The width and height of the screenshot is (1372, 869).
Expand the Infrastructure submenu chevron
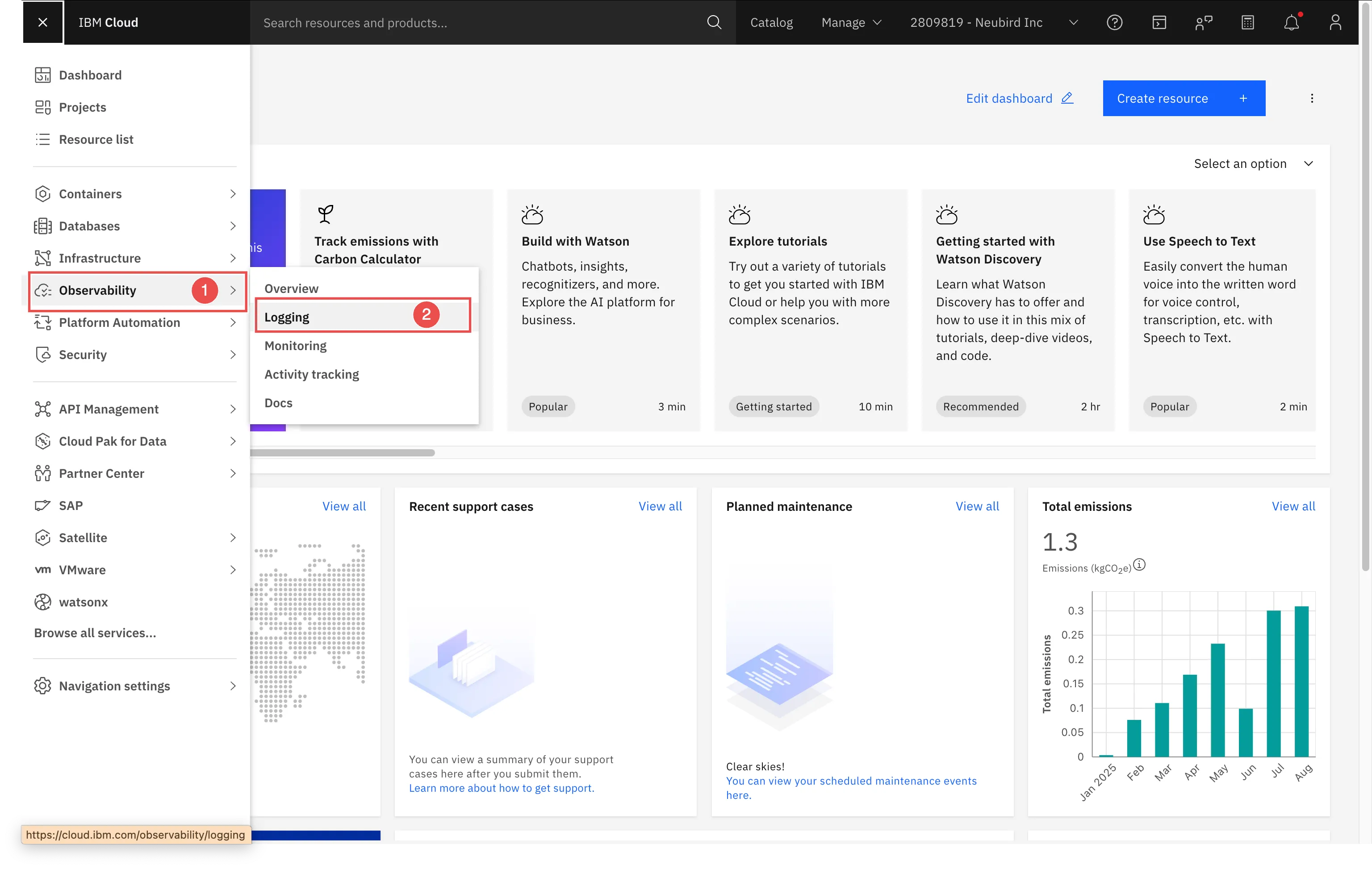(x=233, y=258)
